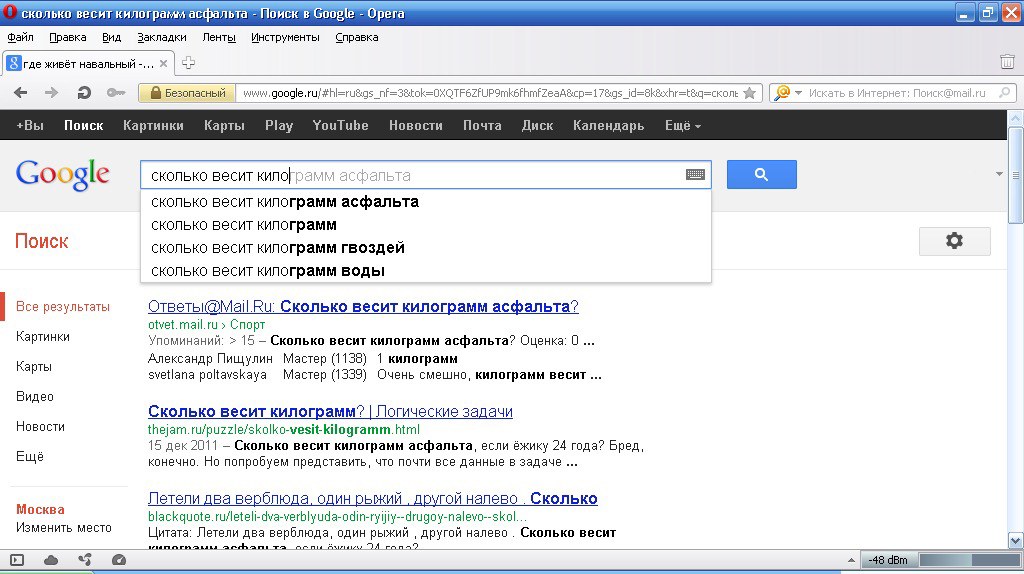Click the small up arrow left of "-48 dBm"
Viewport: 1024px width, 574px height.
tap(851, 560)
